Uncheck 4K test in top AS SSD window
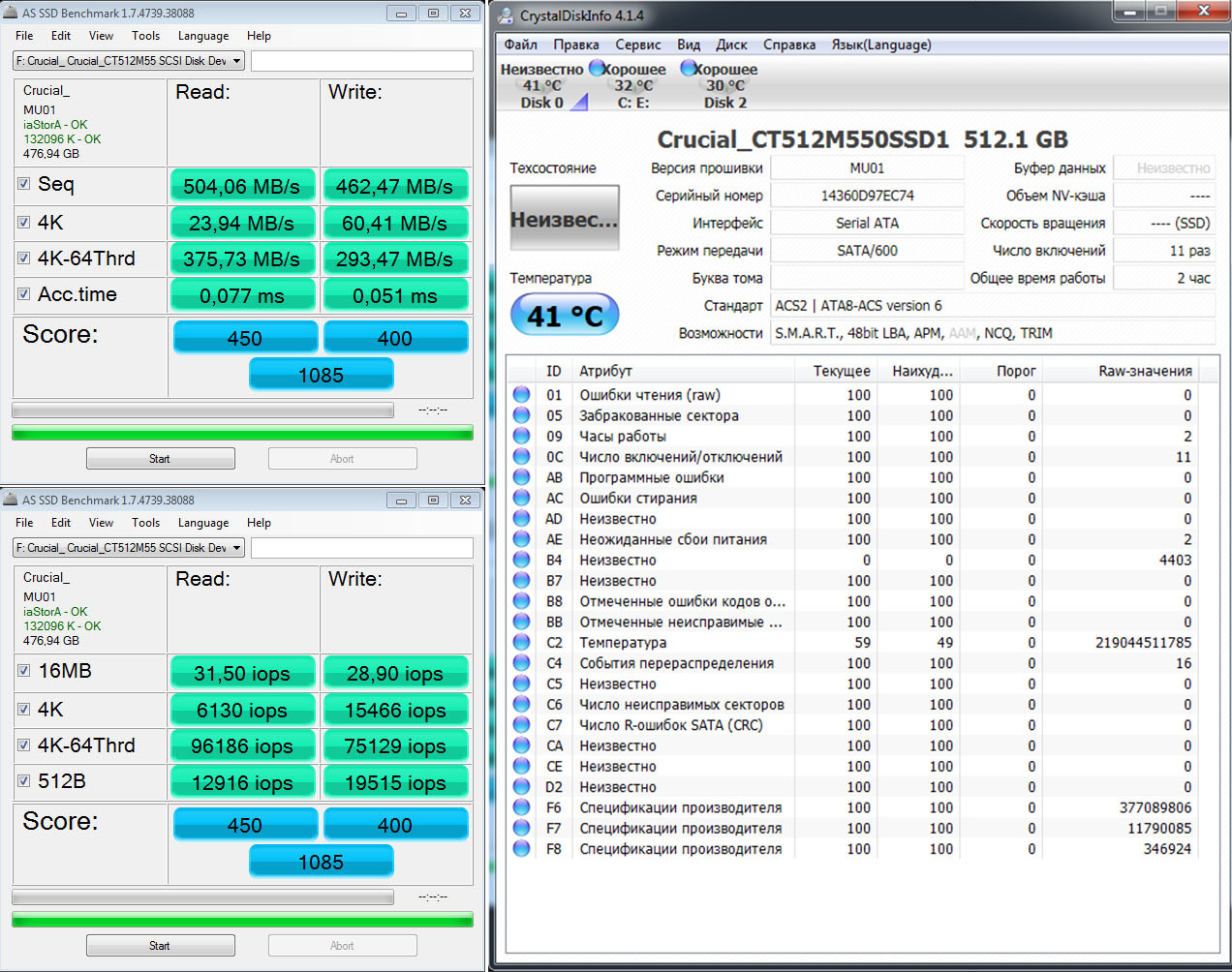The image size is (1232, 972). pyautogui.click(x=24, y=222)
